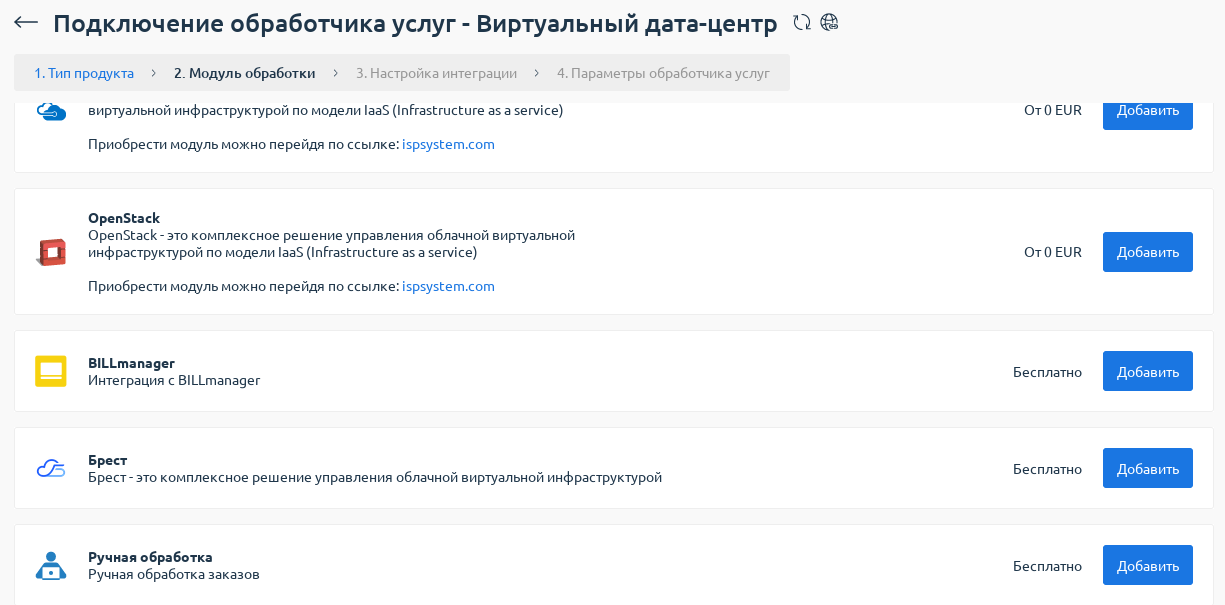Image resolution: width=1225 pixels, height=605 pixels.
Task: Click the Ручная обработка module title
Action: click(150, 557)
